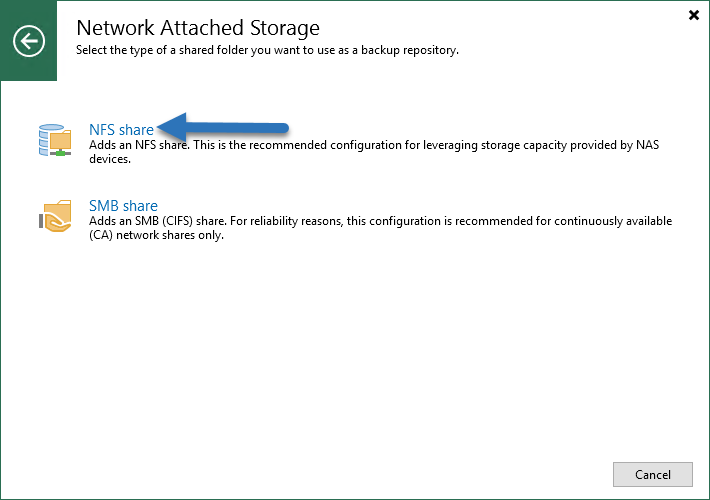The image size is (710, 500).
Task: Click the green header block behind the back arrow
Action: (29, 41)
